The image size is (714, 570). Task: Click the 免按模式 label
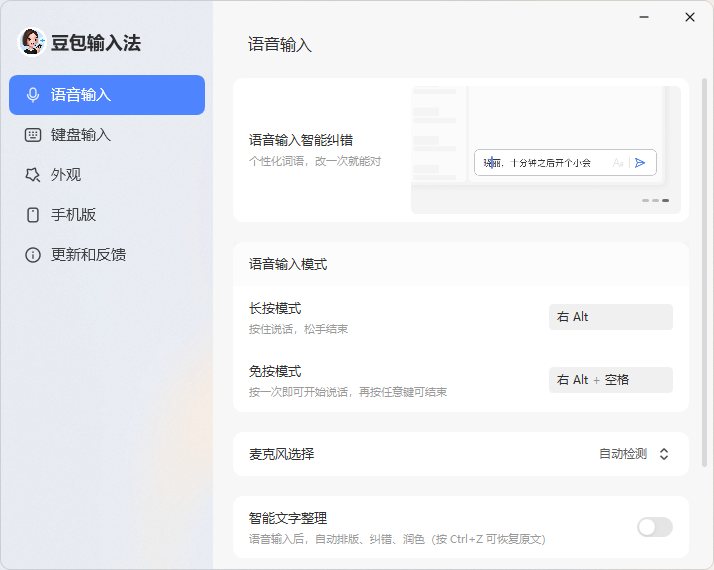point(275,372)
